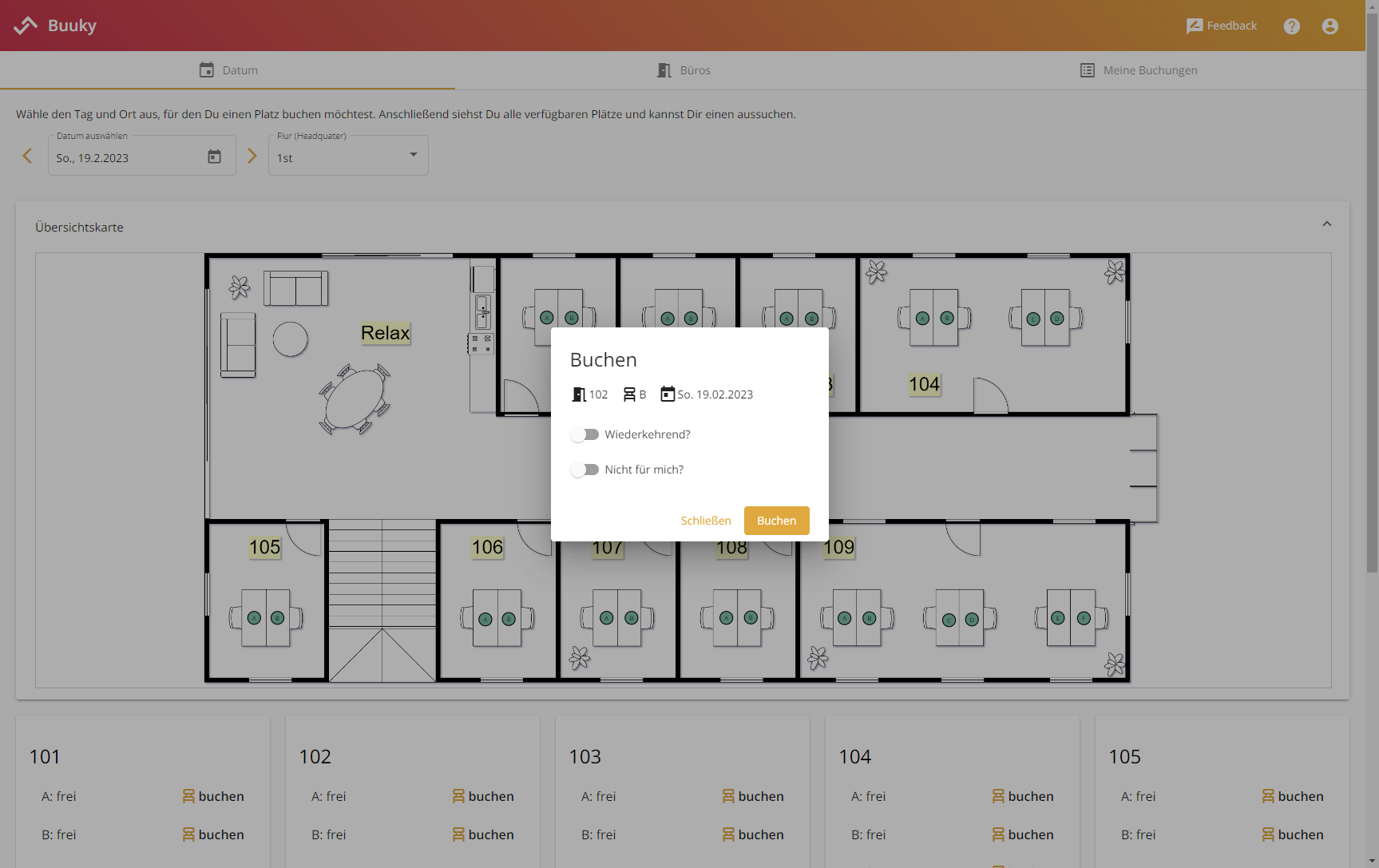Select seat C in room 109 on map

[949, 620]
